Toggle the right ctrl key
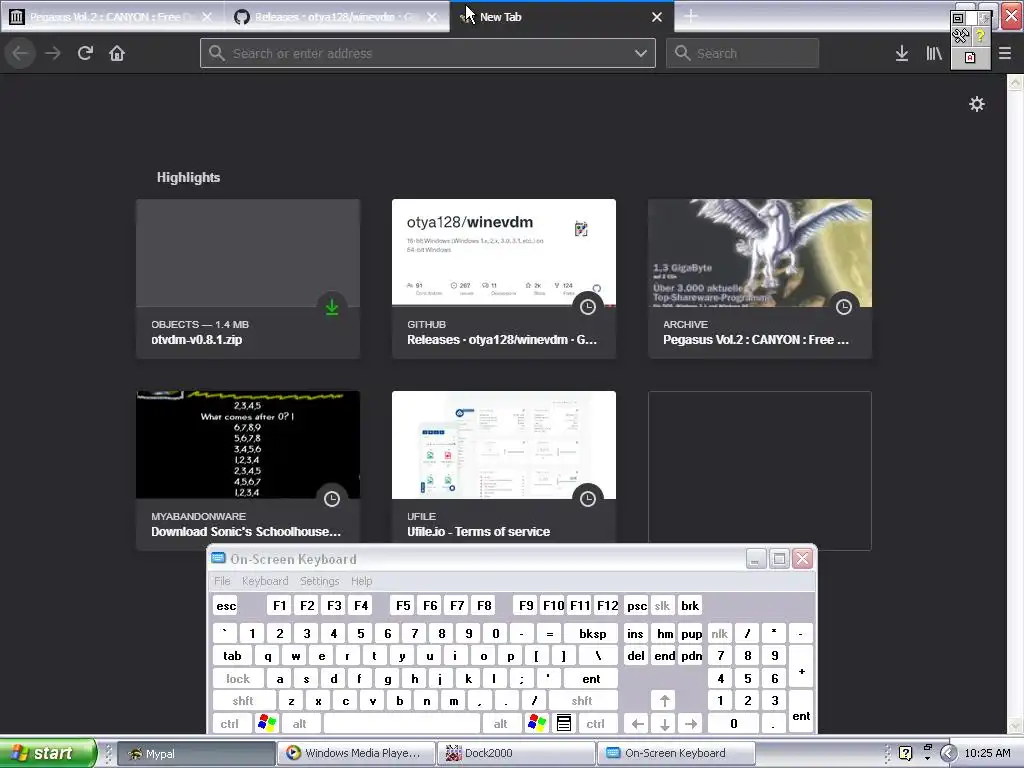Image resolution: width=1024 pixels, height=768 pixels. click(596, 723)
